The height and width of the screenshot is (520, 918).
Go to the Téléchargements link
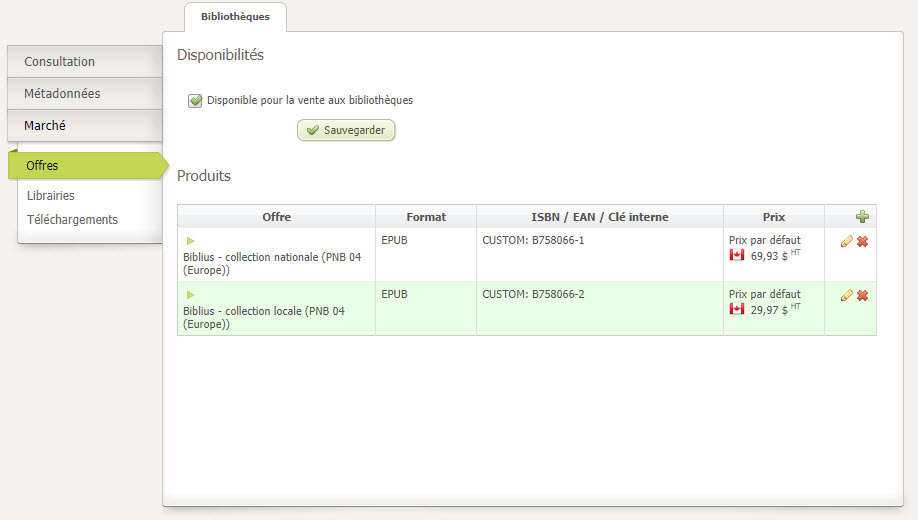[72, 220]
